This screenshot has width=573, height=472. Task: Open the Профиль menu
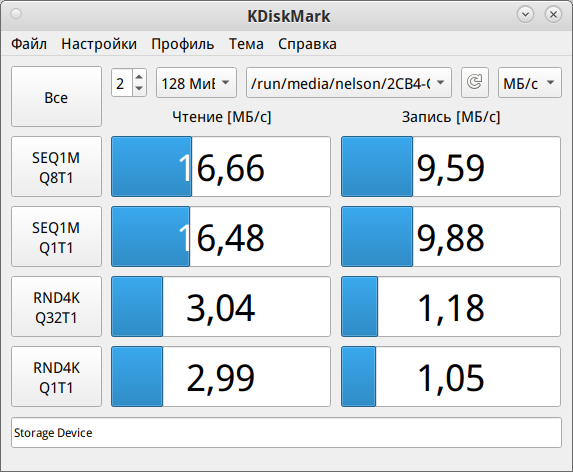pos(183,44)
